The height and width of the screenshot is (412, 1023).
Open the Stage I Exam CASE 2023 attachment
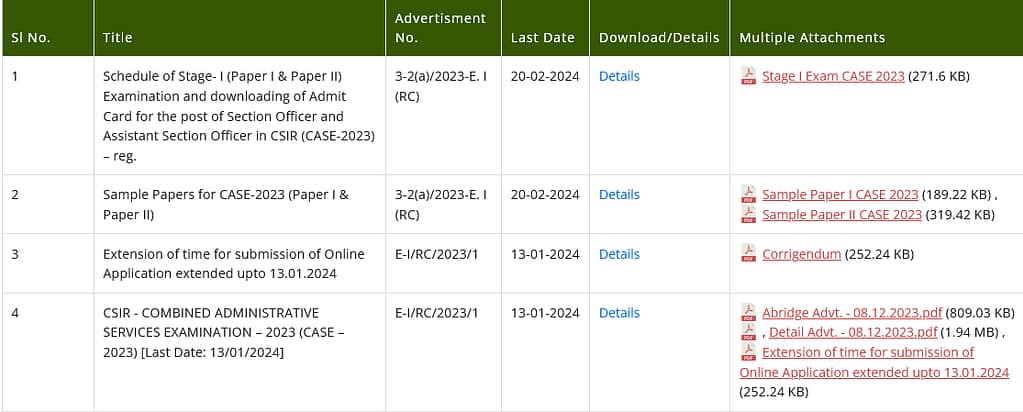[x=833, y=76]
